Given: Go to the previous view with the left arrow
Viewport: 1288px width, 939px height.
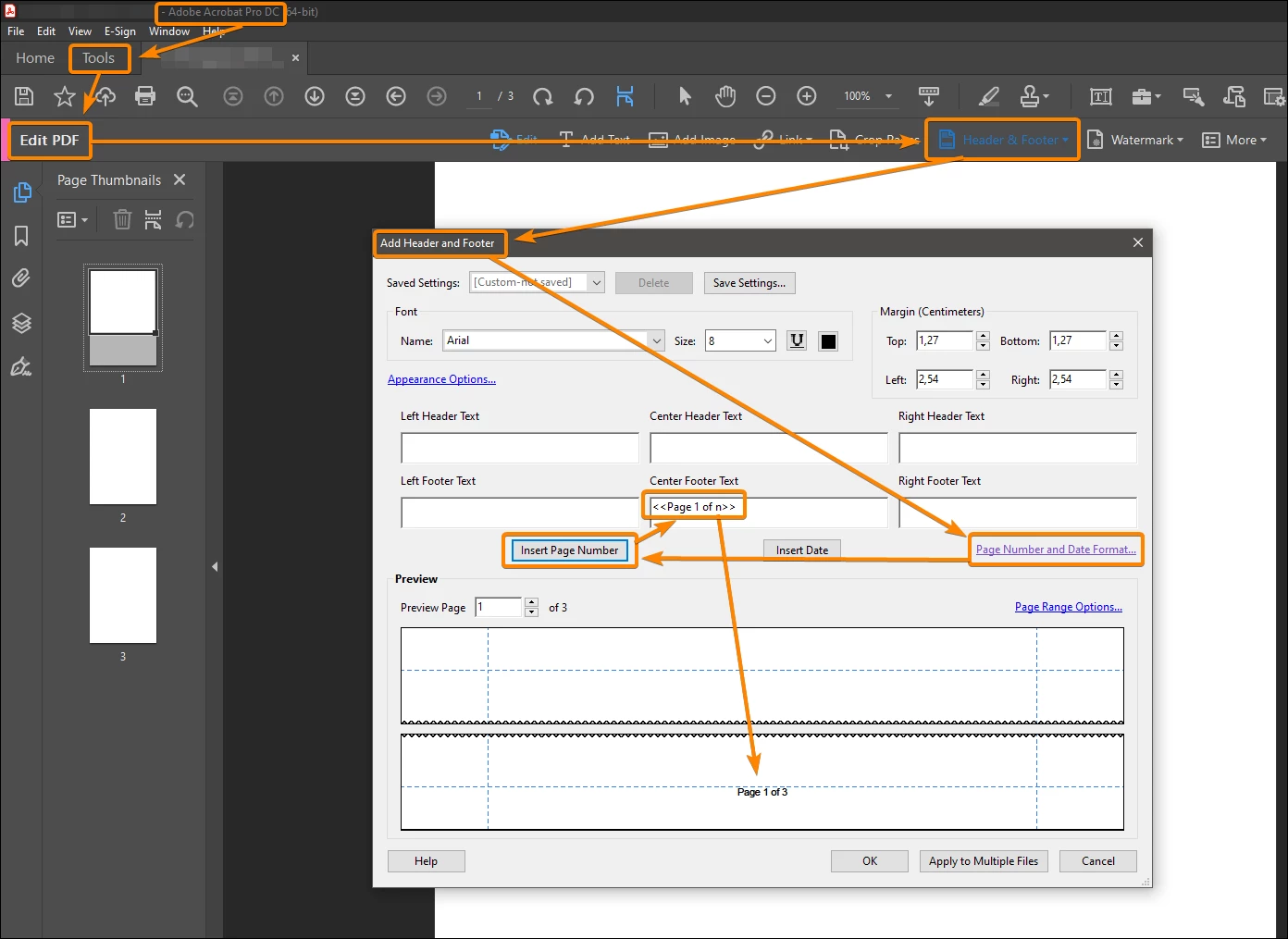Looking at the screenshot, I should click(x=396, y=96).
